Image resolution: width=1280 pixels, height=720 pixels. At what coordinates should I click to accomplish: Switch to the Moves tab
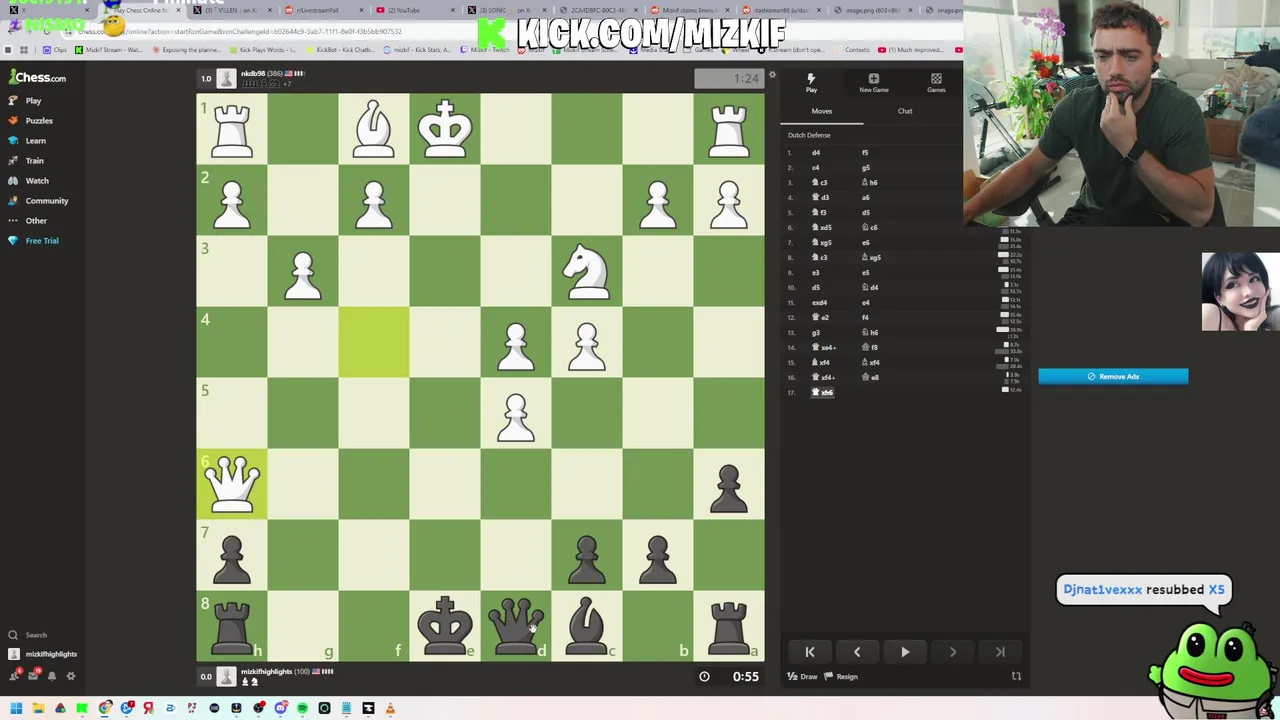tap(821, 111)
